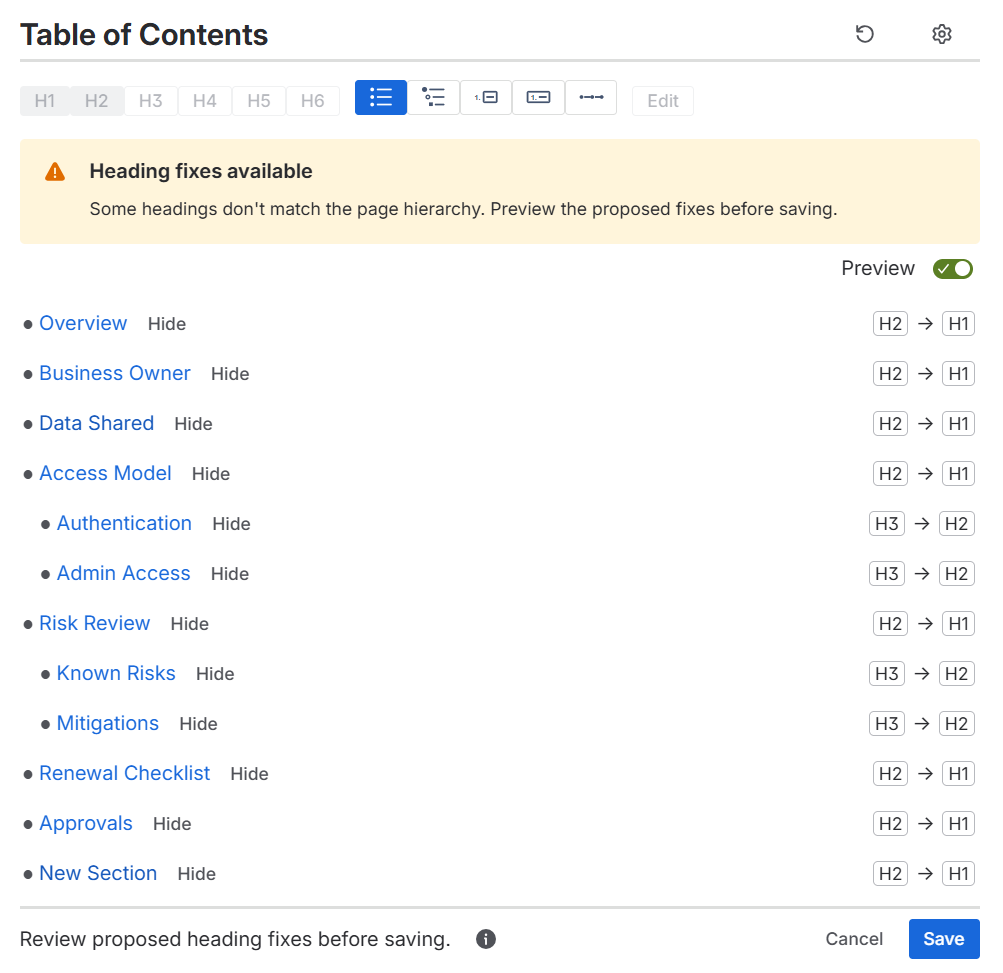Click the H3 badge in Known Risks row
This screenshot has height=973, width=1003.
click(x=887, y=674)
